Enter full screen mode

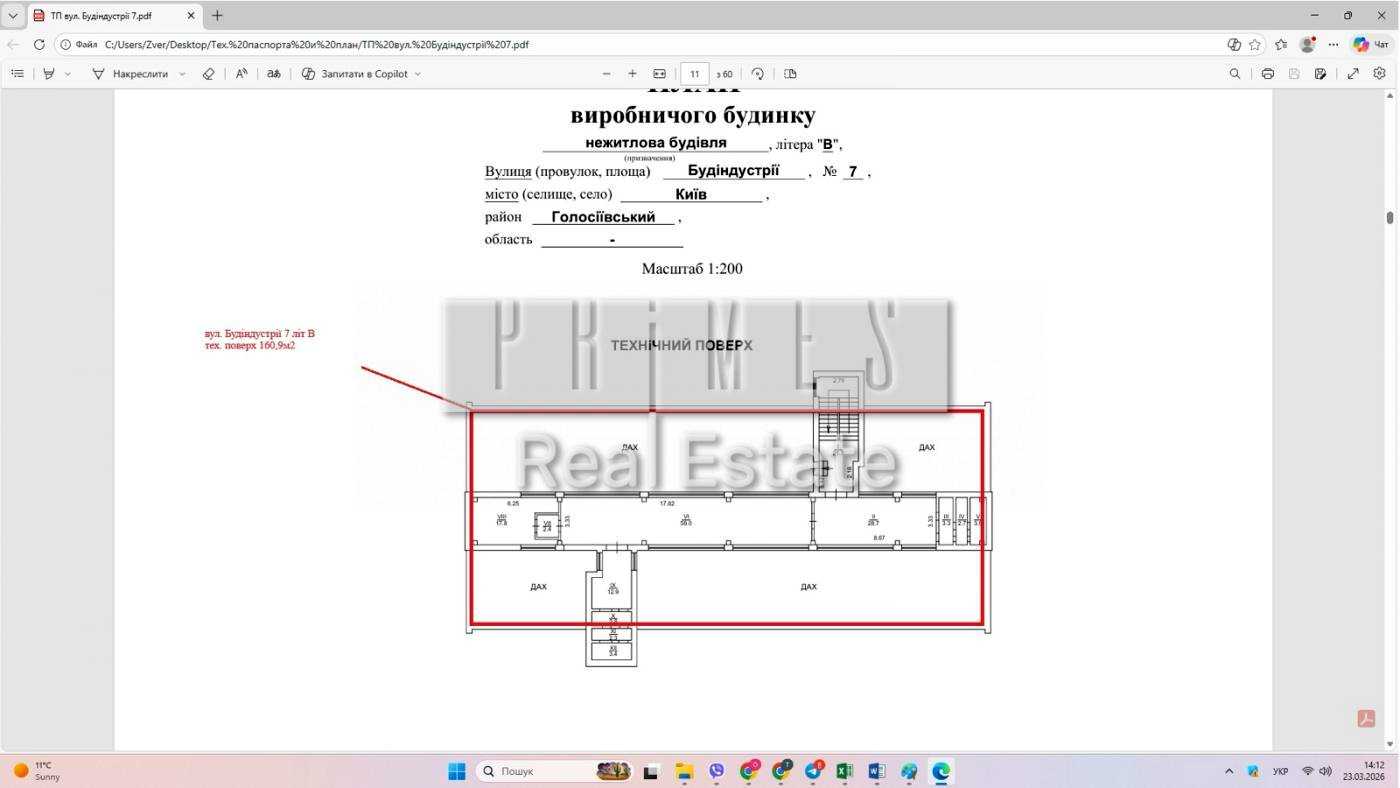pyautogui.click(x=1353, y=74)
